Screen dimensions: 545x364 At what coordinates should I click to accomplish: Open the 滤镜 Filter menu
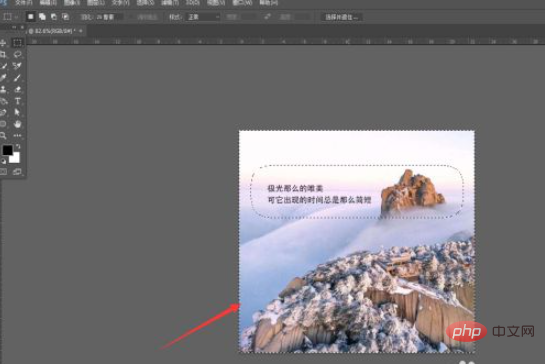click(170, 3)
